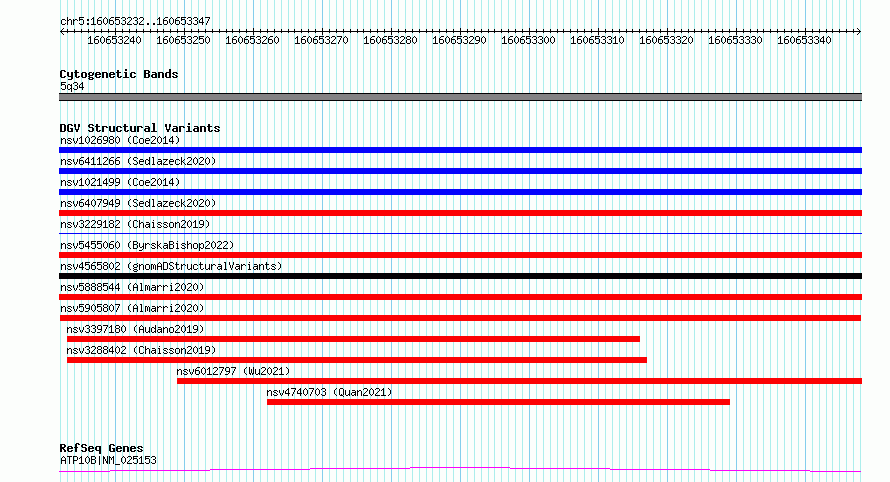The width and height of the screenshot is (890, 482).
Task: Select the blue bar under nsv6411266
Action: tap(460, 171)
